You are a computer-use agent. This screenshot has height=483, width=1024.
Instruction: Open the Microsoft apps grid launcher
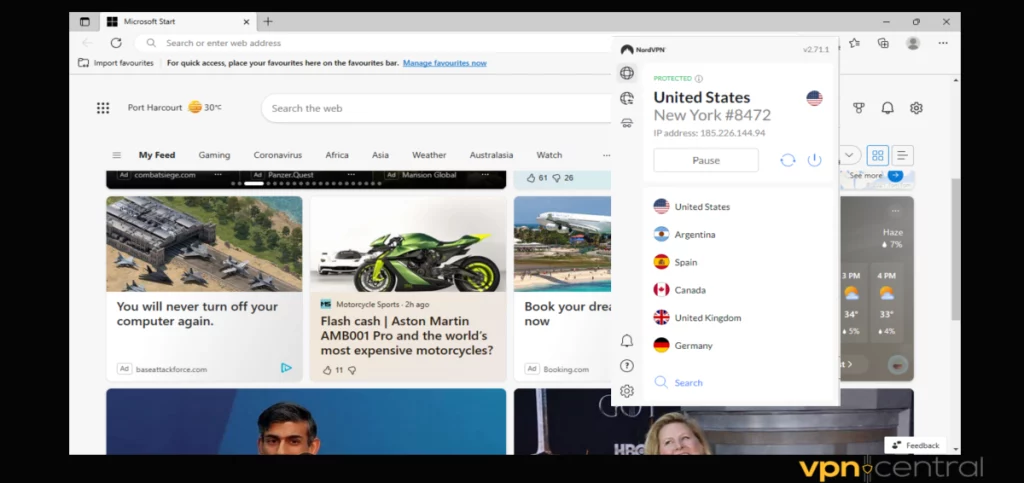coord(103,108)
